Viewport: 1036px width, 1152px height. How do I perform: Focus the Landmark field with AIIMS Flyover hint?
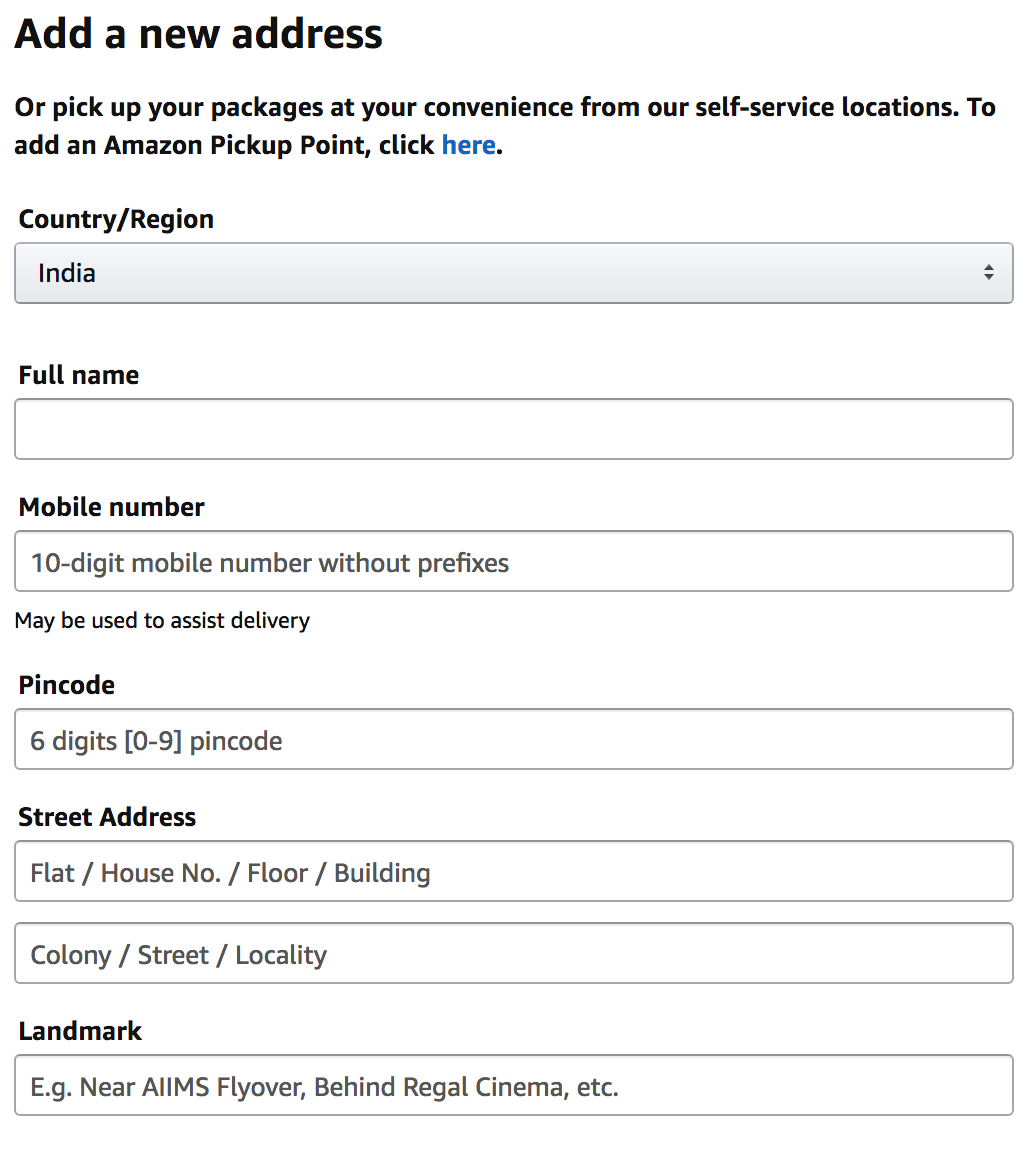(x=513, y=1085)
